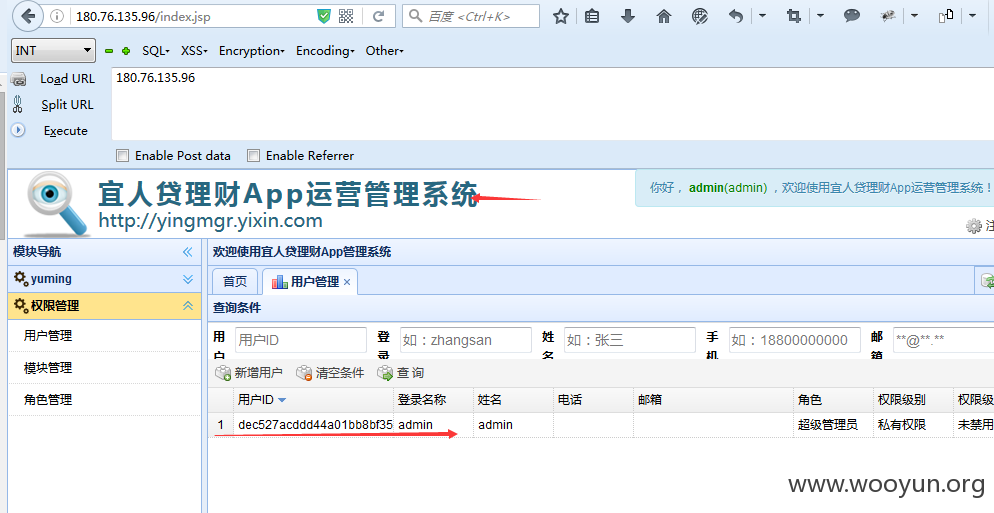This screenshot has width=994, height=513.
Task: Open dropdown next to the undo icon
Action: point(763,15)
